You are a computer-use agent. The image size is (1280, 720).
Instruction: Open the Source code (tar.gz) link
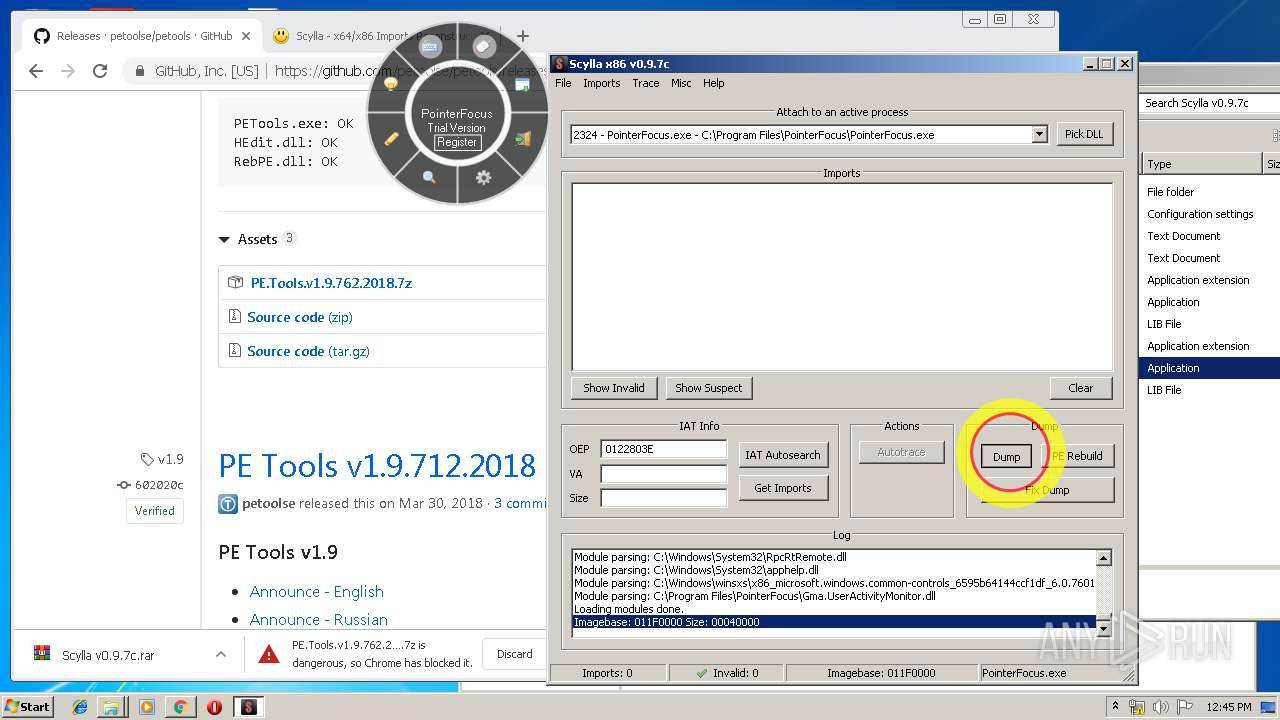[x=308, y=351]
